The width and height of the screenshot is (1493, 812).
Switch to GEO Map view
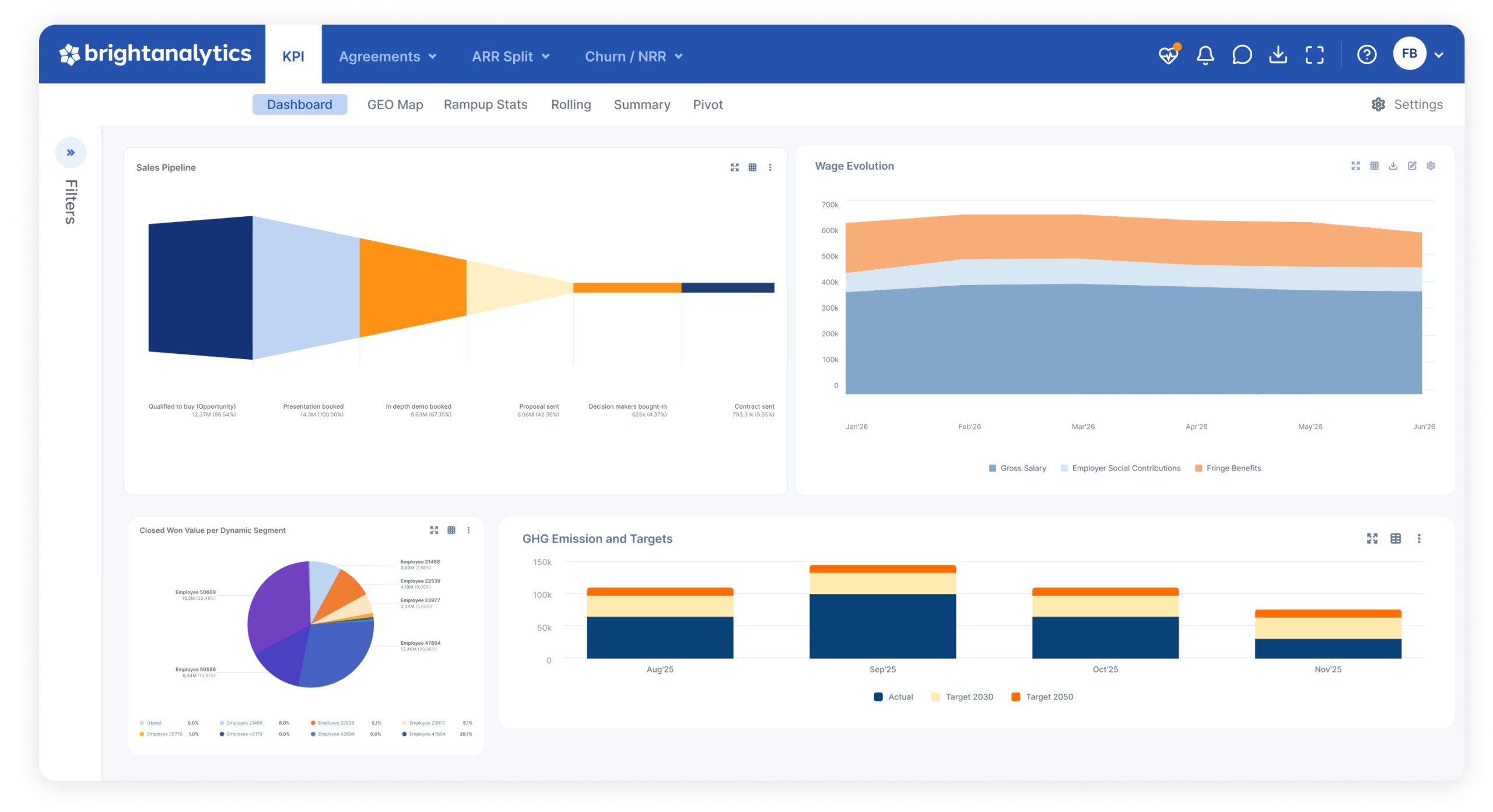(395, 104)
